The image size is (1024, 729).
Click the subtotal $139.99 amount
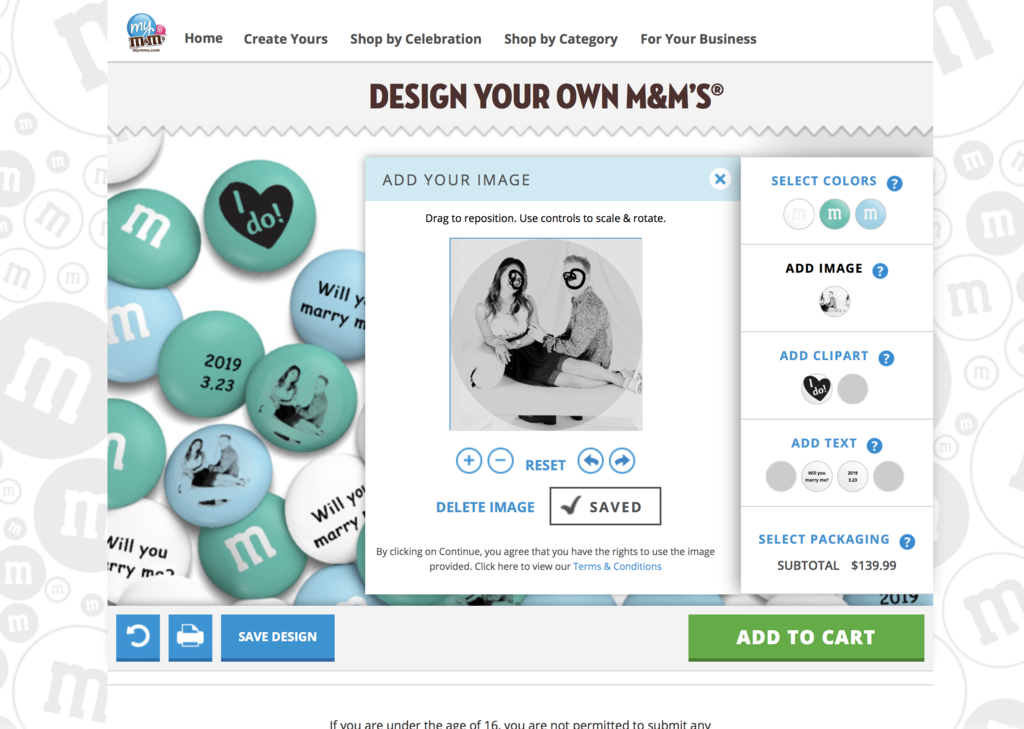tap(874, 566)
